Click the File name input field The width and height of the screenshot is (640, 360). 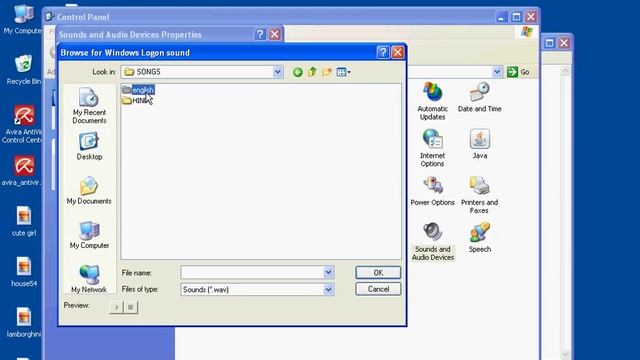[x=252, y=272]
